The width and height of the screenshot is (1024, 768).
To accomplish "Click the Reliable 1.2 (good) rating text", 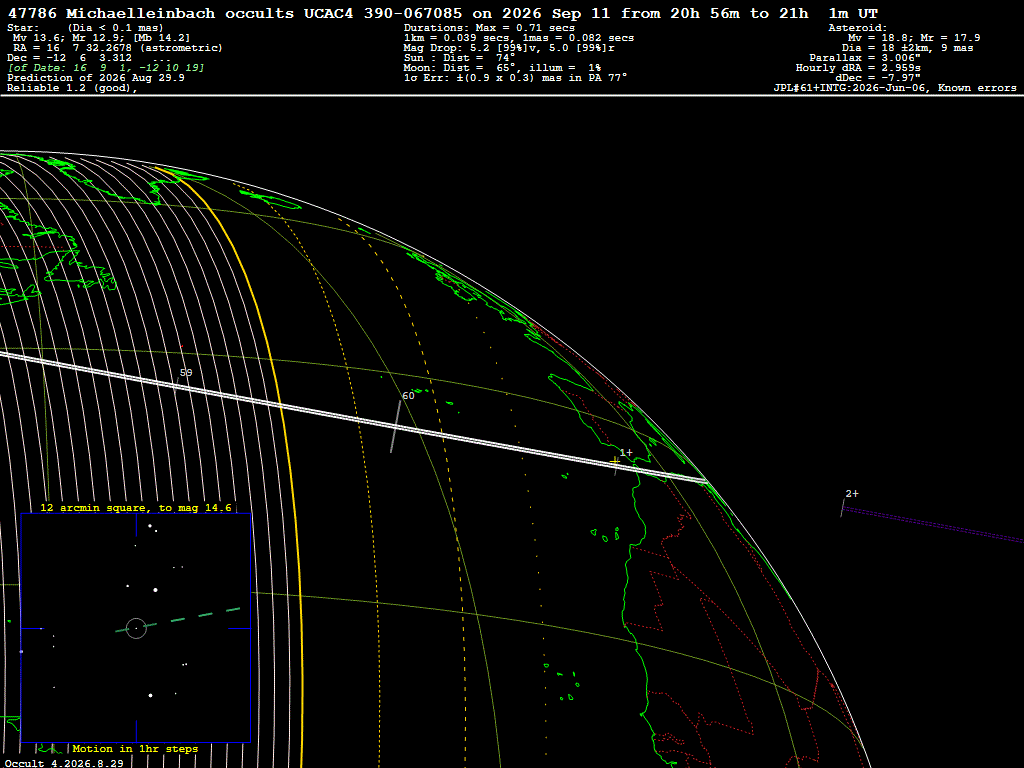I will (72, 88).
